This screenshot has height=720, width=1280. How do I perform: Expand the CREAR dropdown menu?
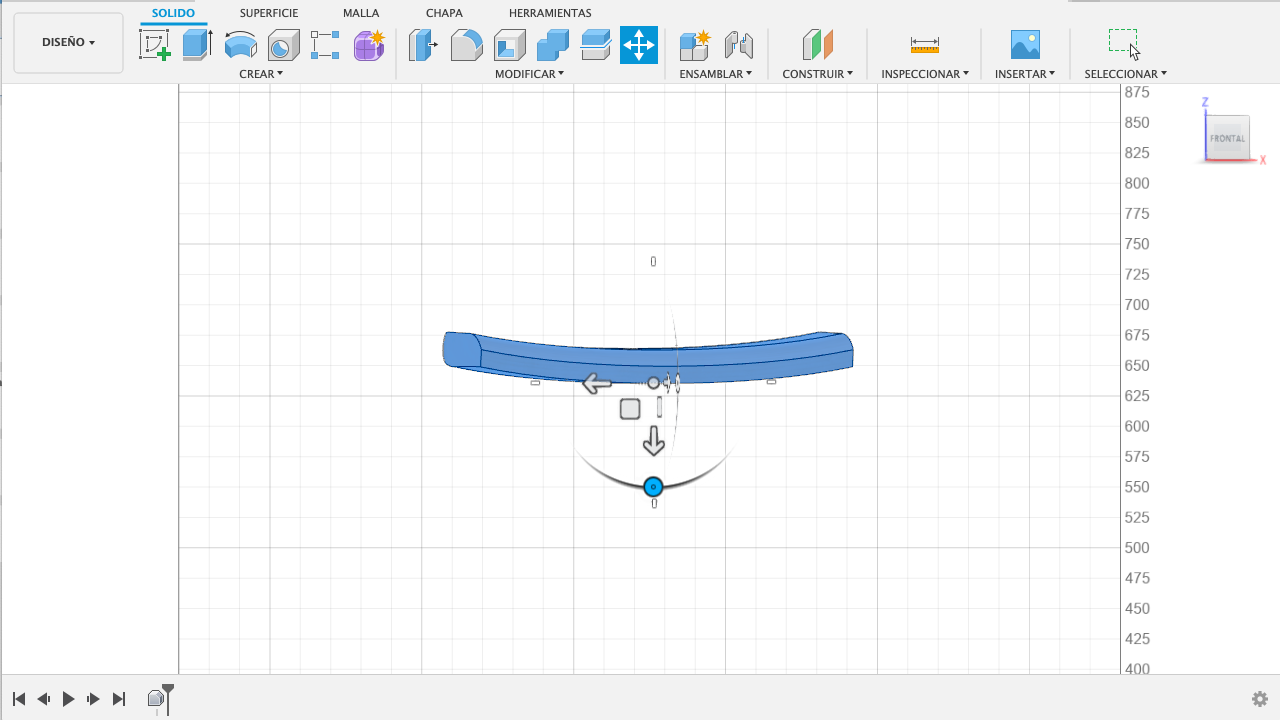point(261,74)
